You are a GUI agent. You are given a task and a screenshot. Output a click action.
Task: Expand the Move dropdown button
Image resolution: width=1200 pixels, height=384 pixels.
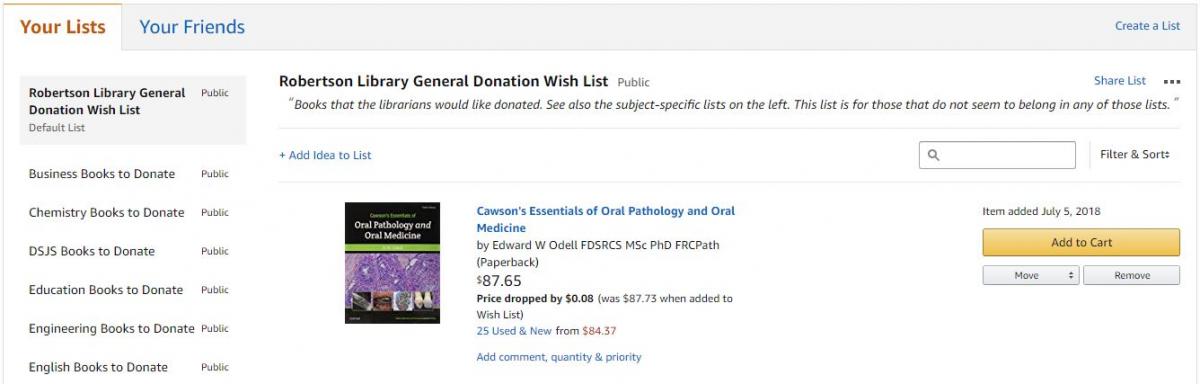tap(1031, 275)
